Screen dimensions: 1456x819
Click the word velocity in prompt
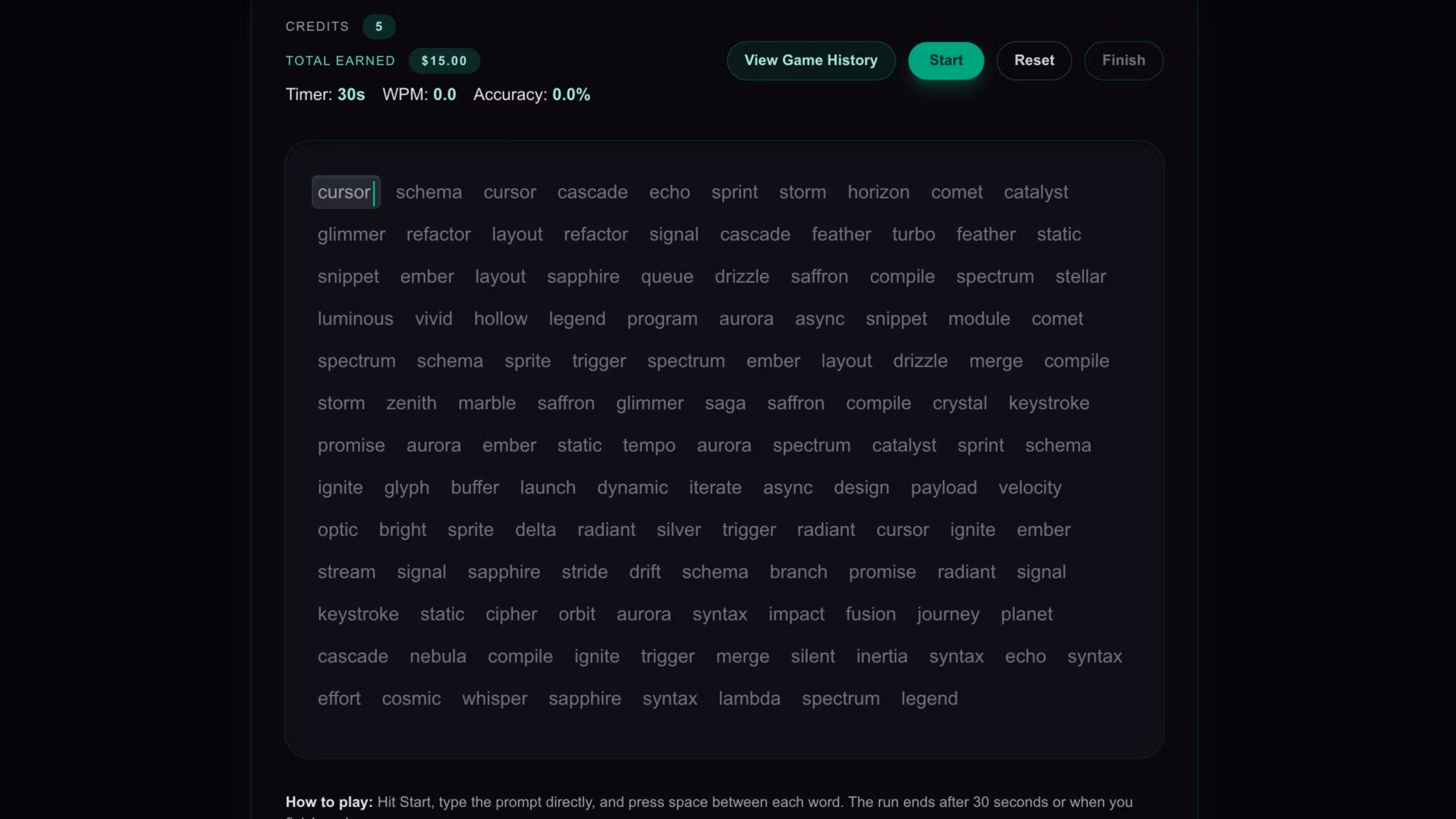click(1029, 488)
